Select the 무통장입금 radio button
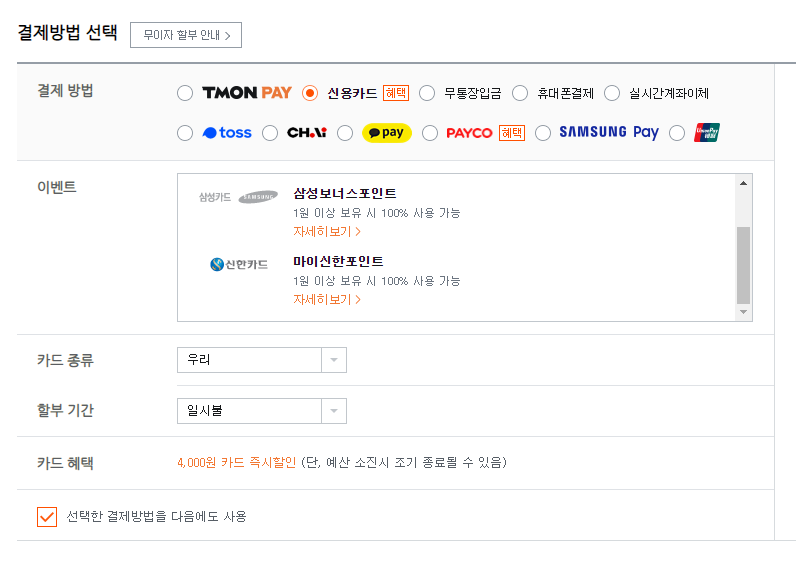Image resolution: width=796 pixels, height=561 pixels. point(427,93)
